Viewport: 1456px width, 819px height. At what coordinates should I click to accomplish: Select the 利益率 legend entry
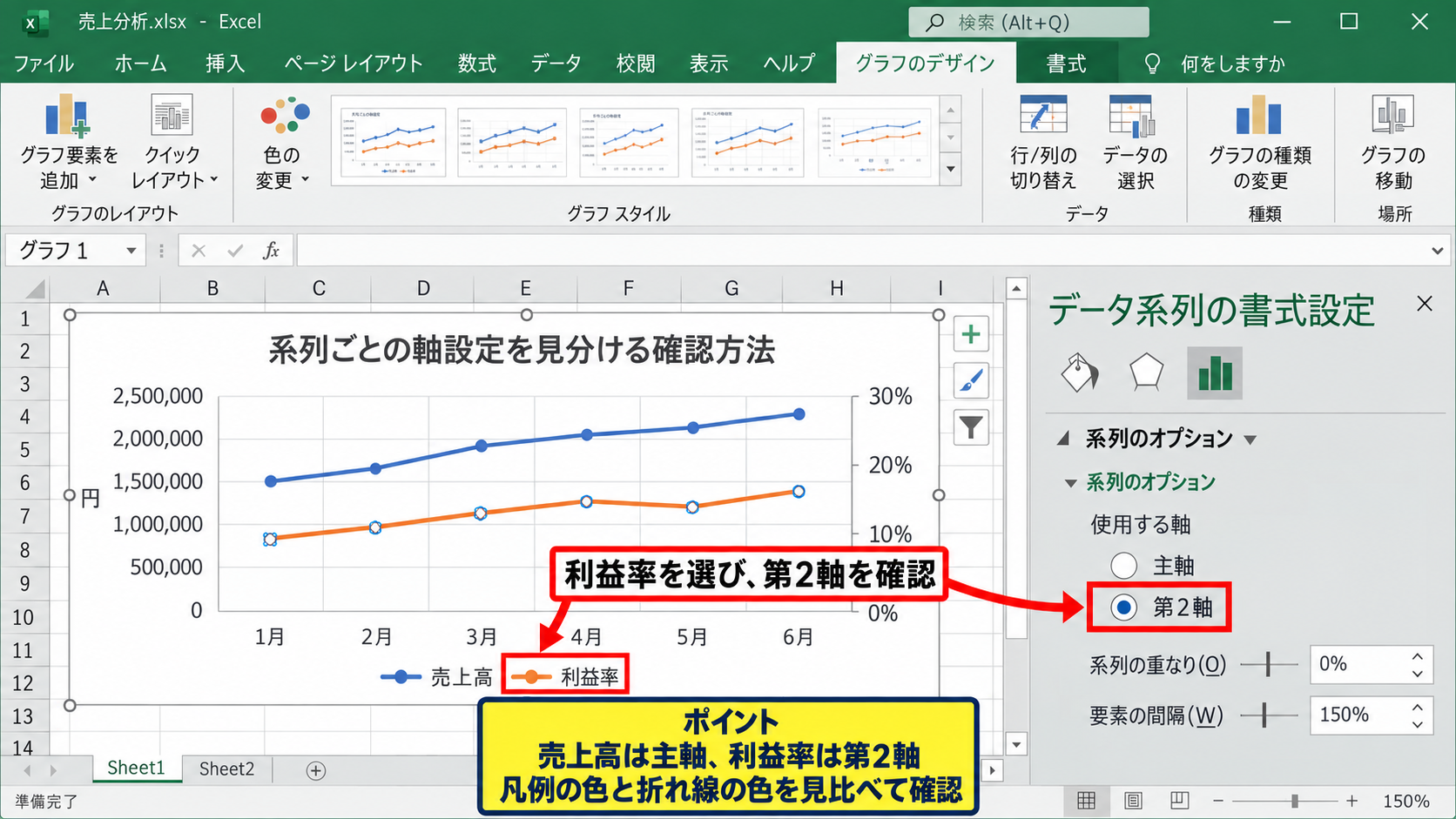(x=564, y=676)
